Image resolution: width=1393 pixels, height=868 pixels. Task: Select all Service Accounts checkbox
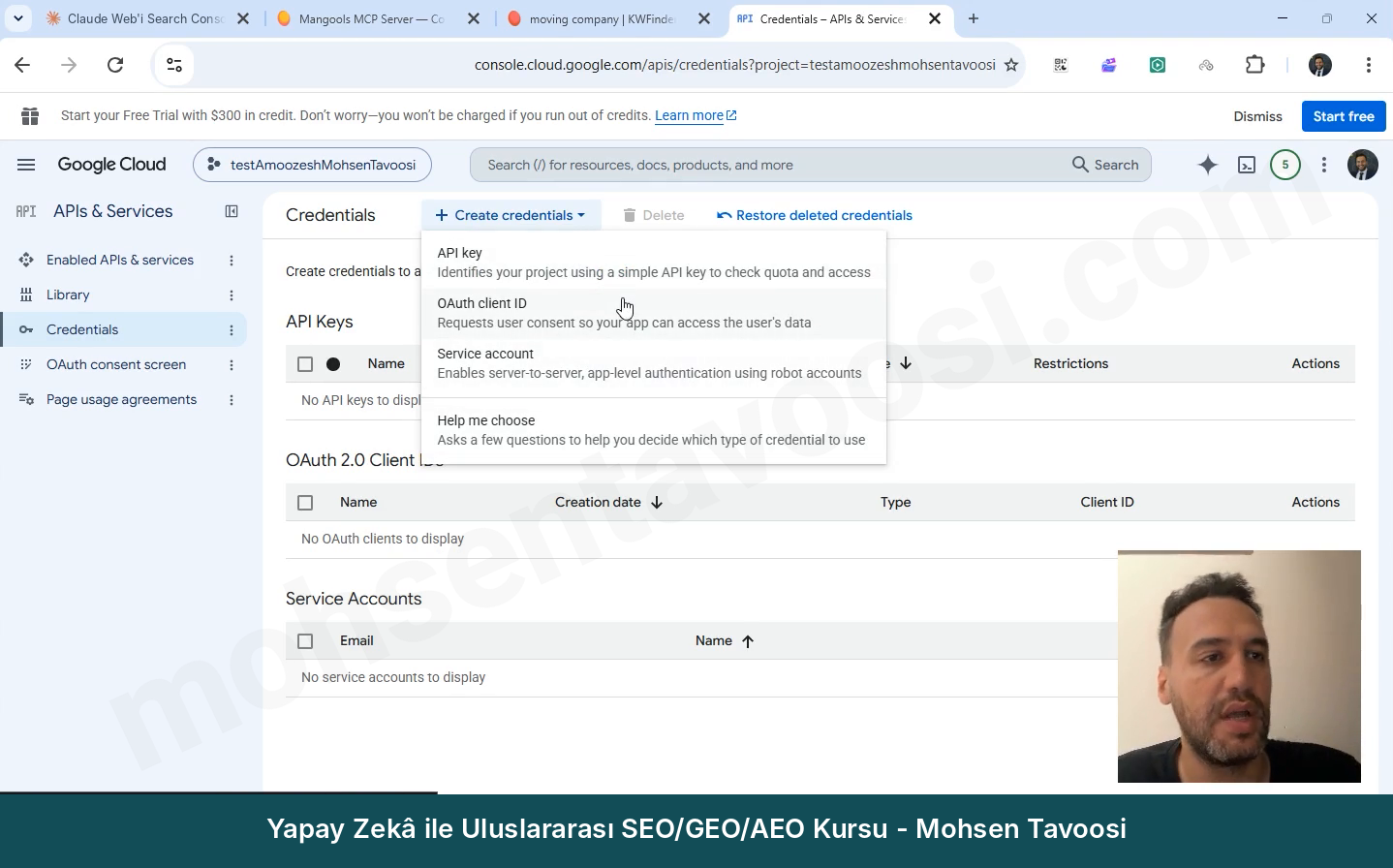[x=305, y=641]
